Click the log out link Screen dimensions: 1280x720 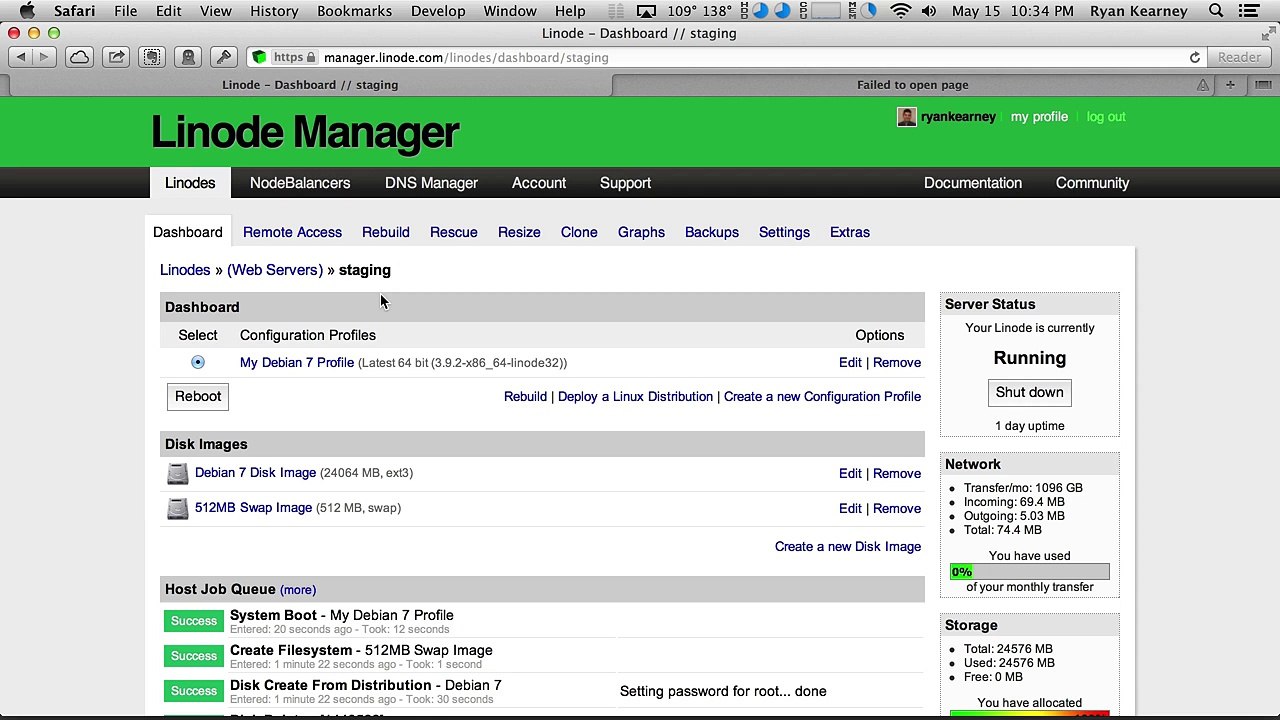(1106, 117)
